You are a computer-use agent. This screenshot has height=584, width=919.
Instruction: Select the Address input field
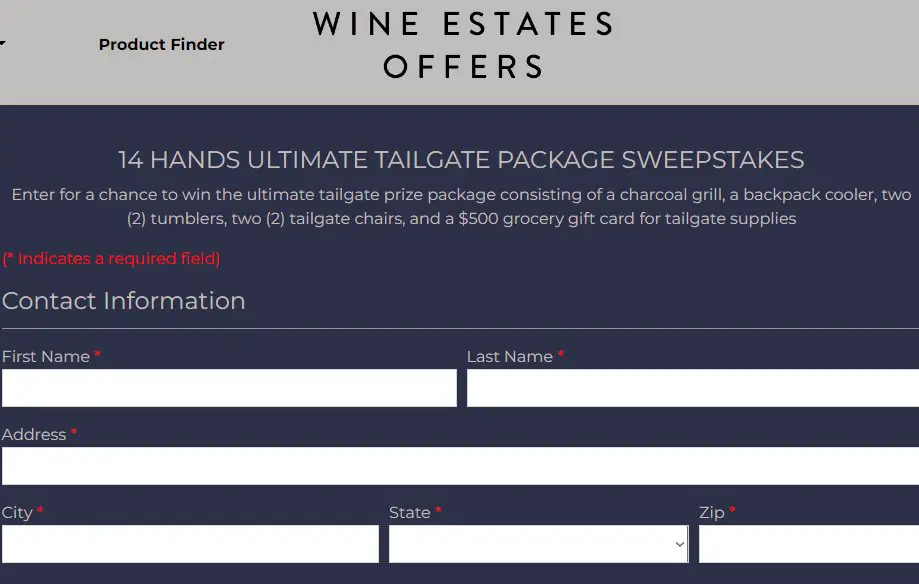tap(460, 466)
